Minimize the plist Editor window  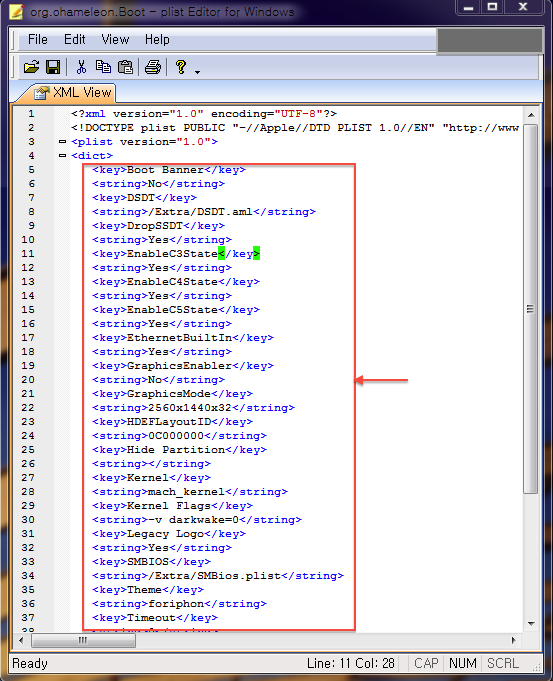468,7
